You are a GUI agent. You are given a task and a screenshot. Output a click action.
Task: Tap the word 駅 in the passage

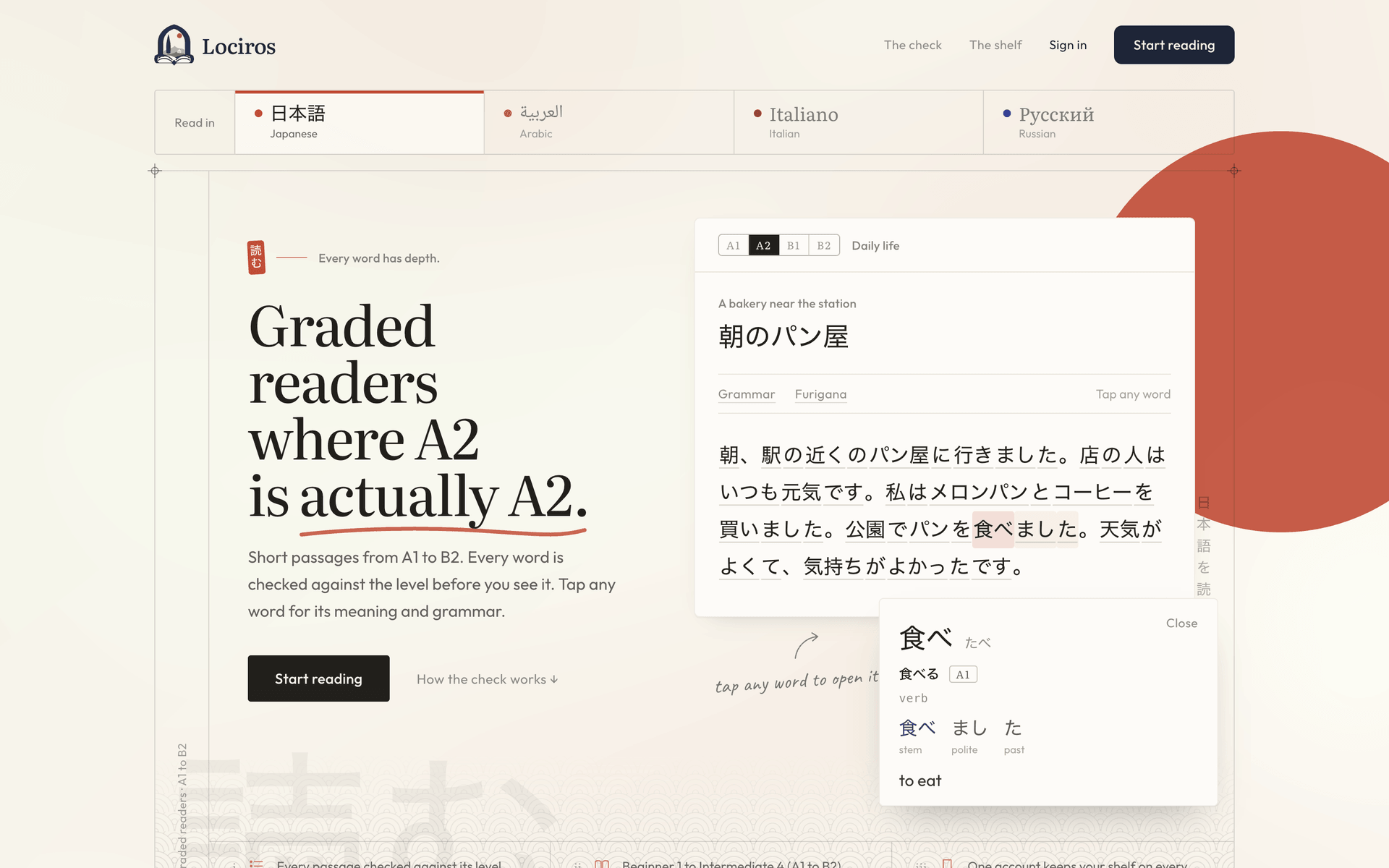tap(771, 455)
